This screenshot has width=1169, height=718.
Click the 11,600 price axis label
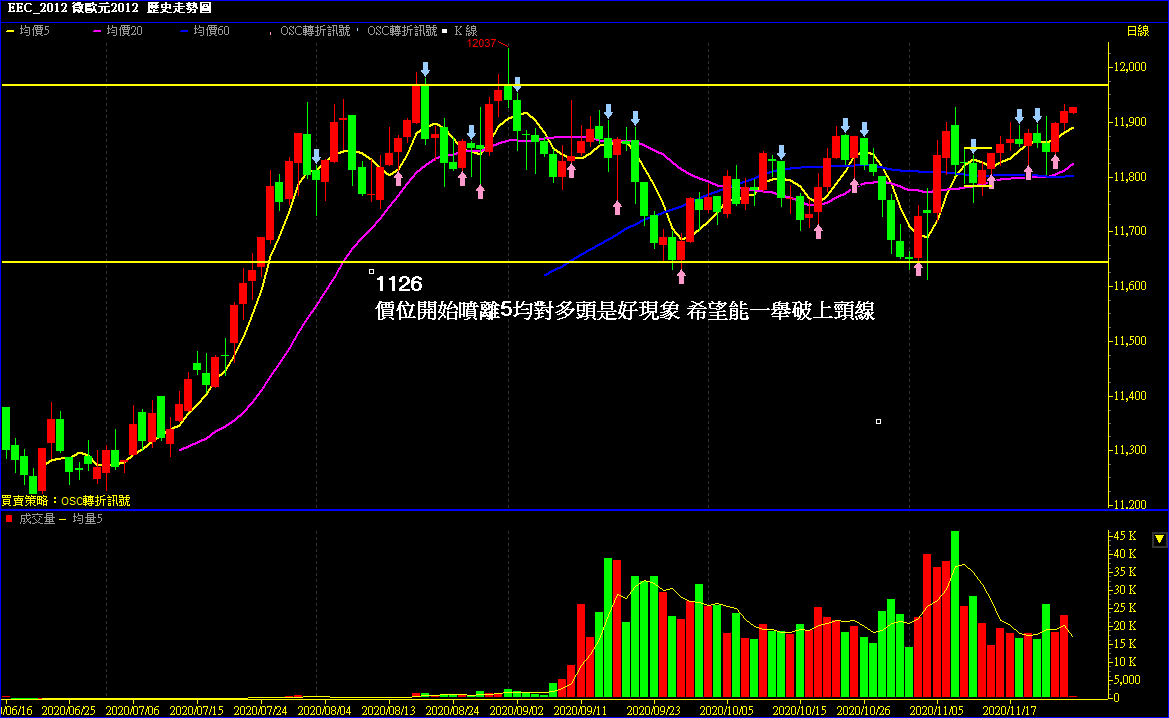[1130, 286]
